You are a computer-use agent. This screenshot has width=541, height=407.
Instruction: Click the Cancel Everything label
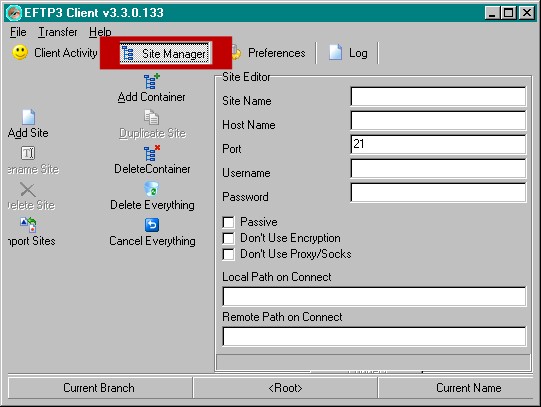click(152, 241)
